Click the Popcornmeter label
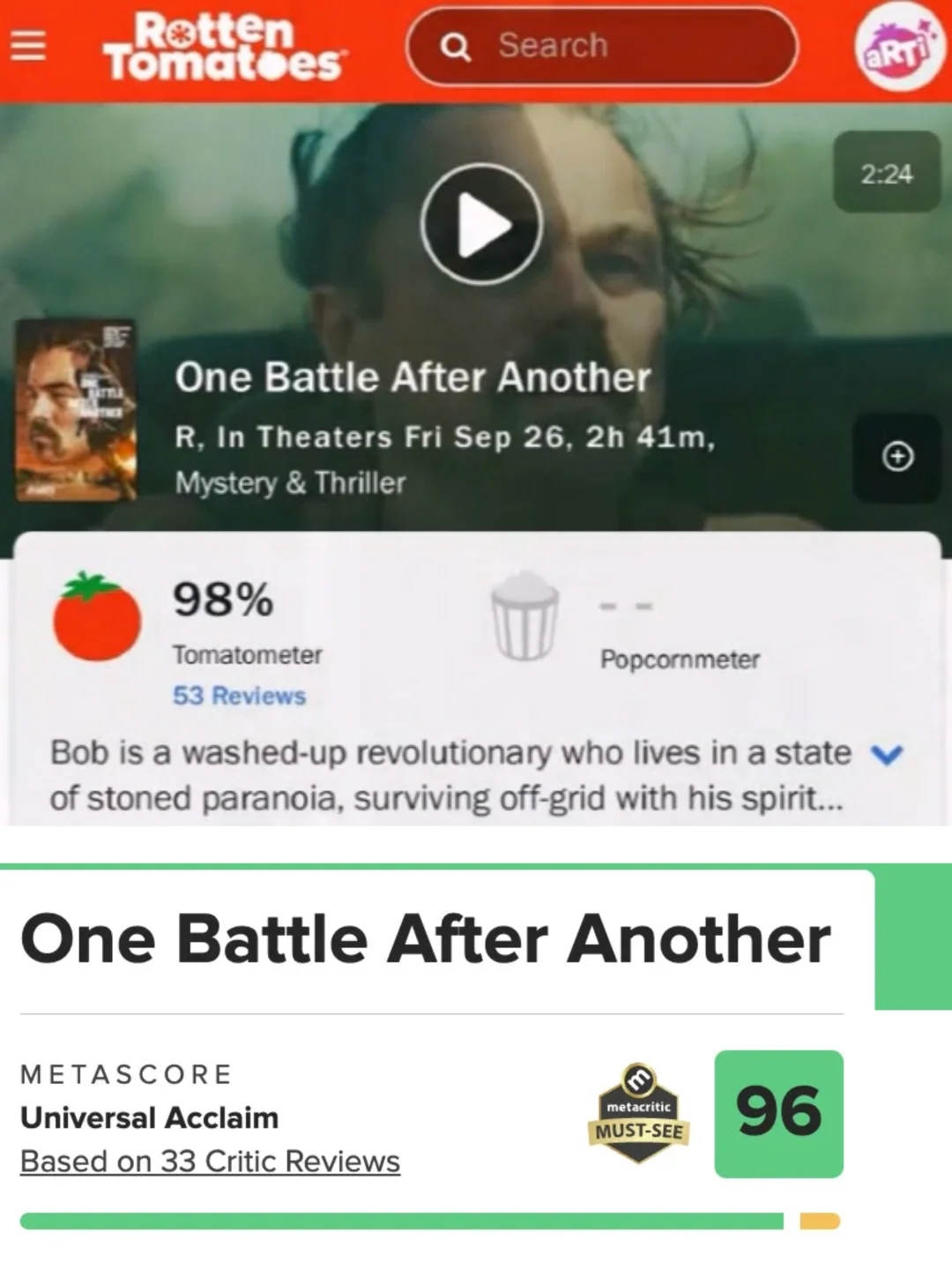This screenshot has height=1270, width=952. pyautogui.click(x=680, y=660)
